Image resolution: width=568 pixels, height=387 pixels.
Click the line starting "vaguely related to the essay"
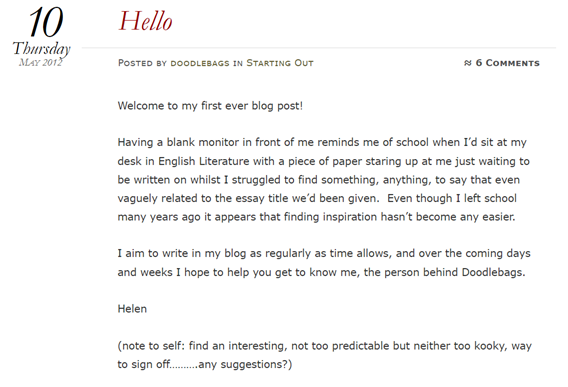[x=317, y=198]
